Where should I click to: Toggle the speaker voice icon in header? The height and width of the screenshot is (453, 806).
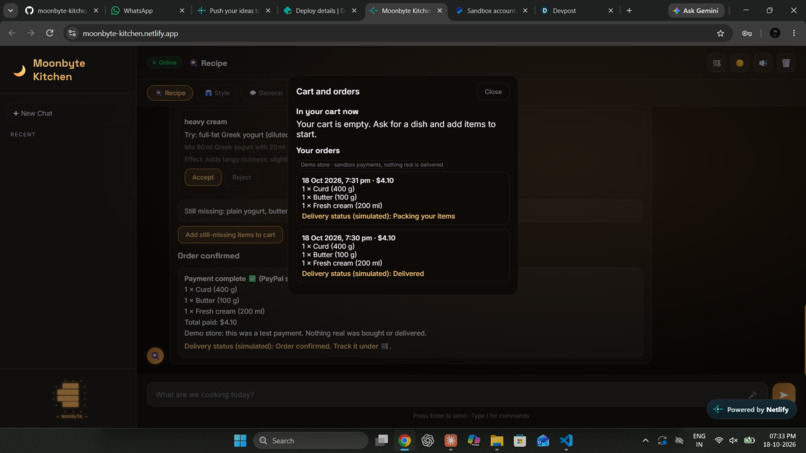pos(763,63)
